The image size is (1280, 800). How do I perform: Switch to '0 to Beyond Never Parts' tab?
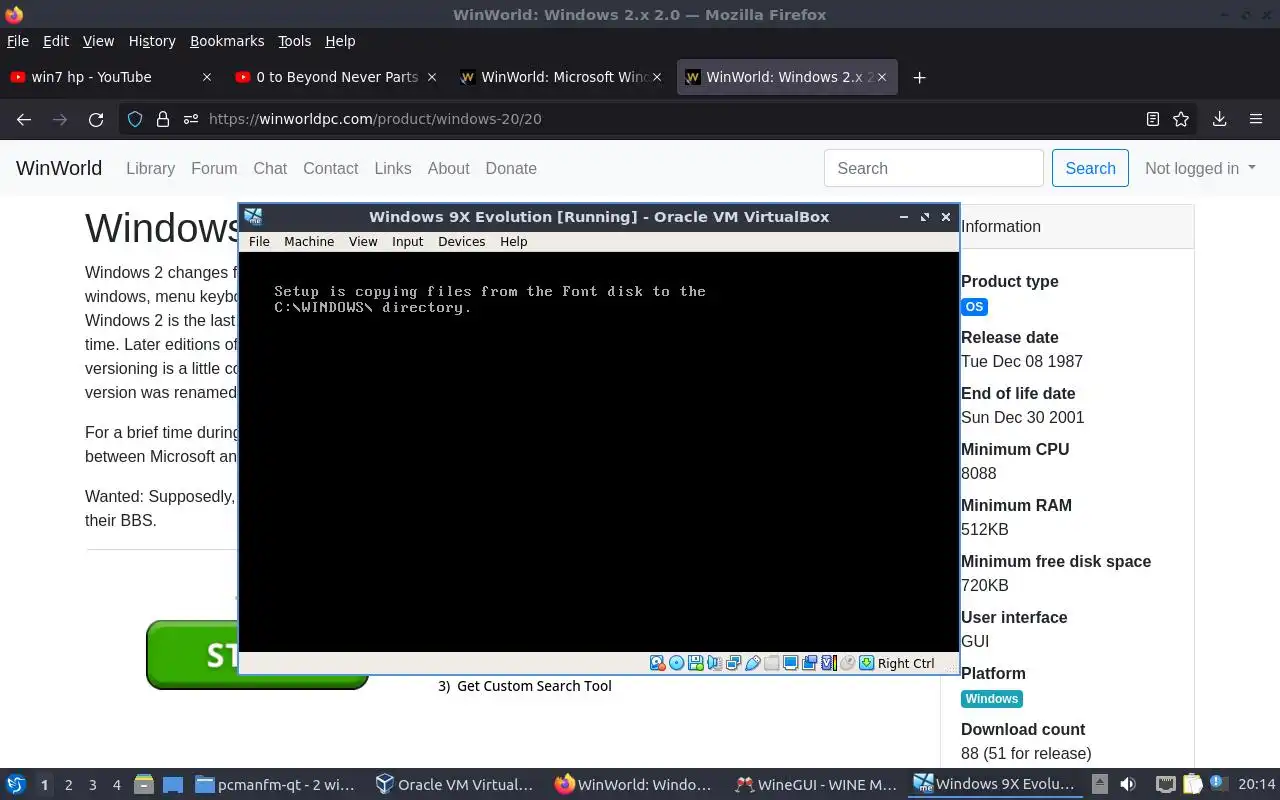[336, 77]
